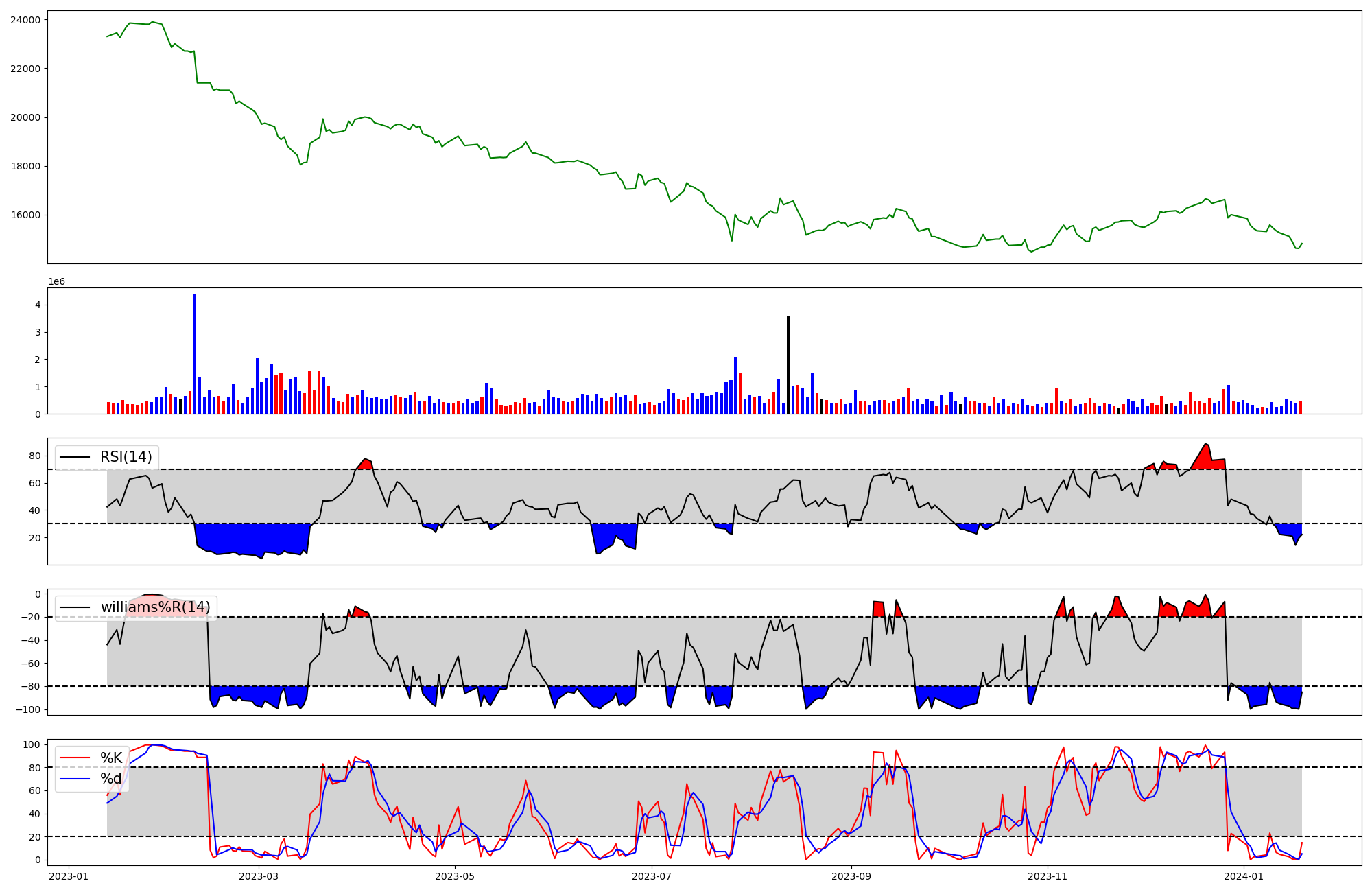The width and height of the screenshot is (1372, 892).
Task: Click the %K legend entry
Action: (111, 758)
